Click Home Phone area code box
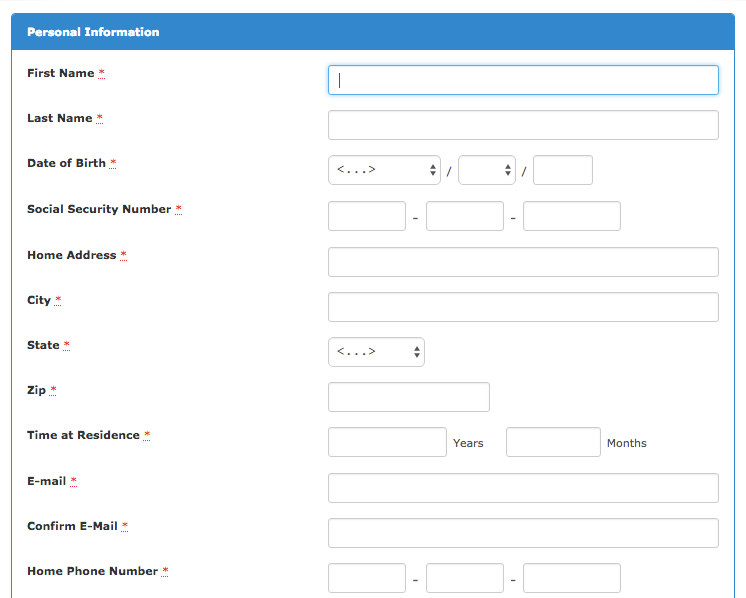This screenshot has height=598, width=746. click(367, 578)
